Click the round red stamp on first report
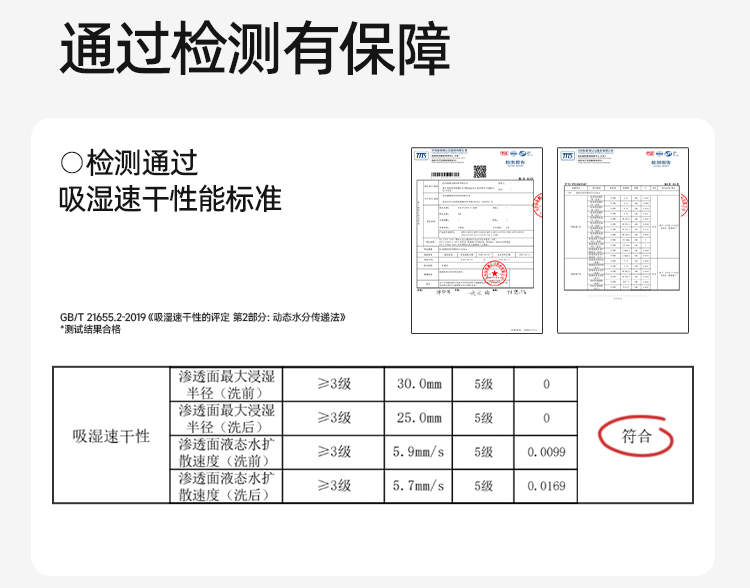 coord(494,274)
